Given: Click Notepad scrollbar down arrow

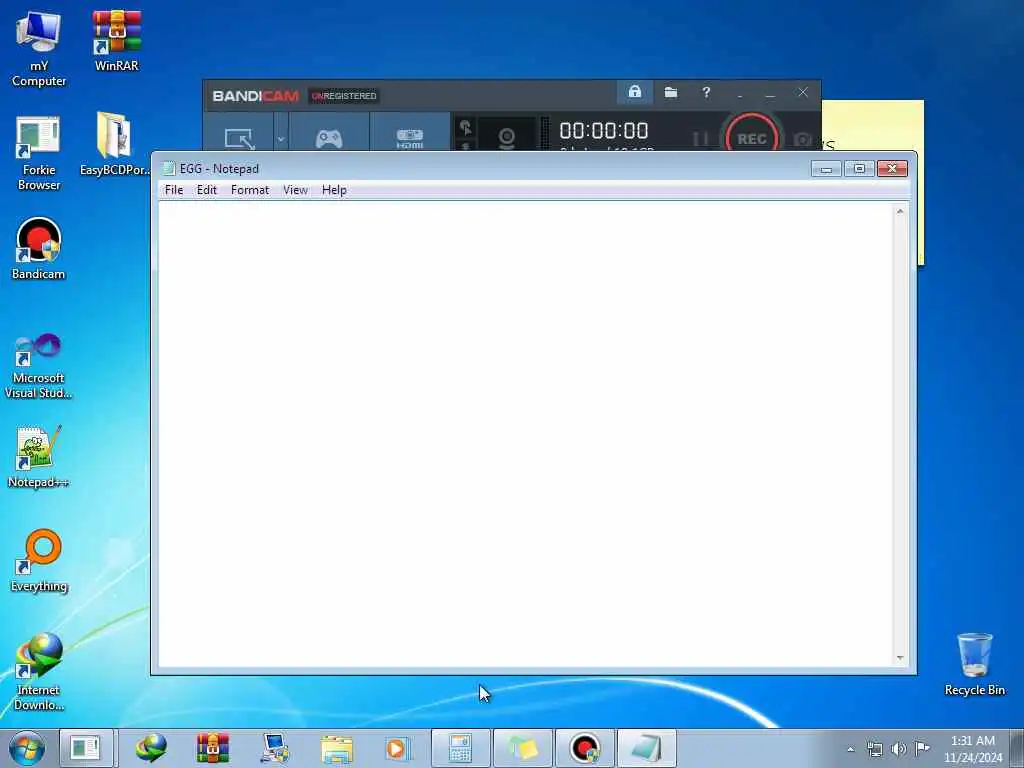Looking at the screenshot, I should coord(900,658).
